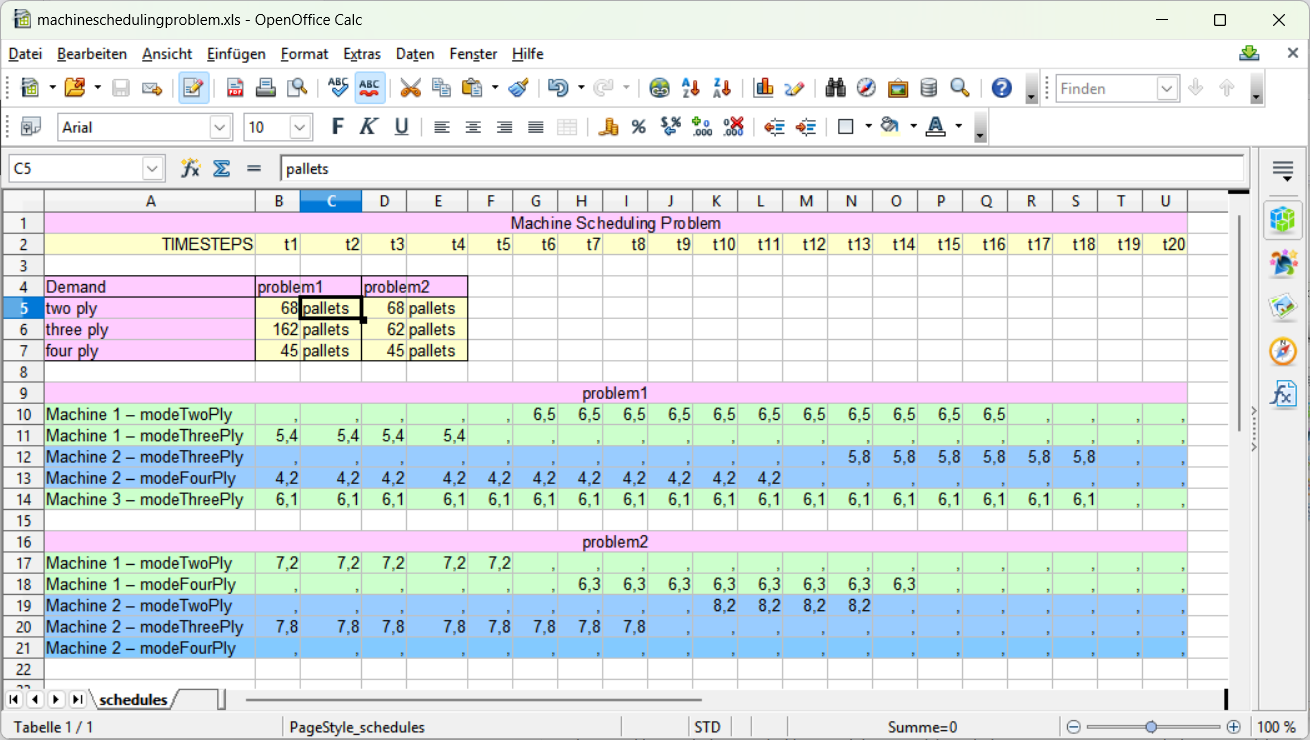The image size is (1310, 740).
Task: Toggle Align Right
Action: pos(504,127)
